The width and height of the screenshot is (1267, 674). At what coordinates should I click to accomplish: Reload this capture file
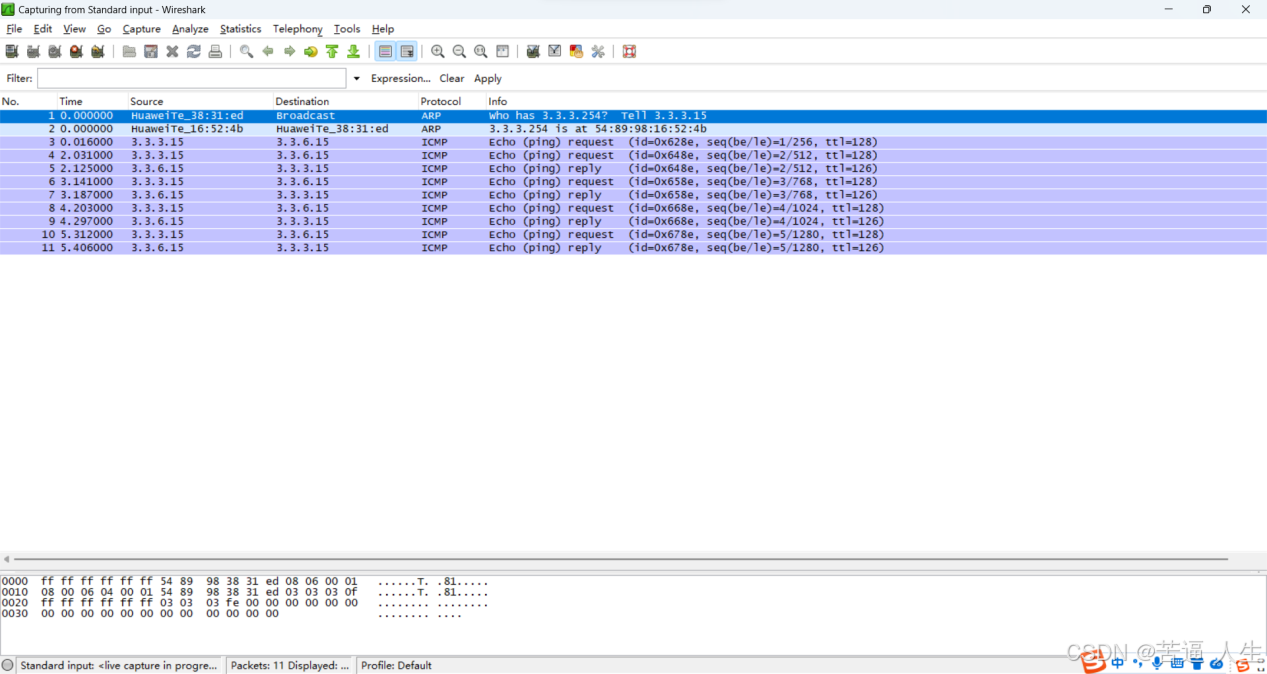click(194, 51)
